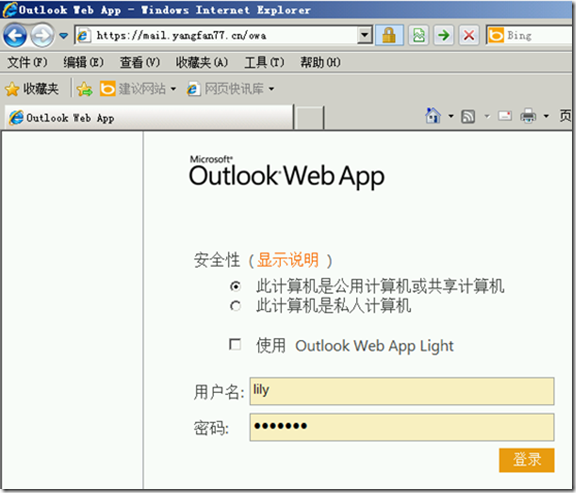Select 此计算机是私人计算机 radio option
Screen dimensions: 576x493
(235, 306)
